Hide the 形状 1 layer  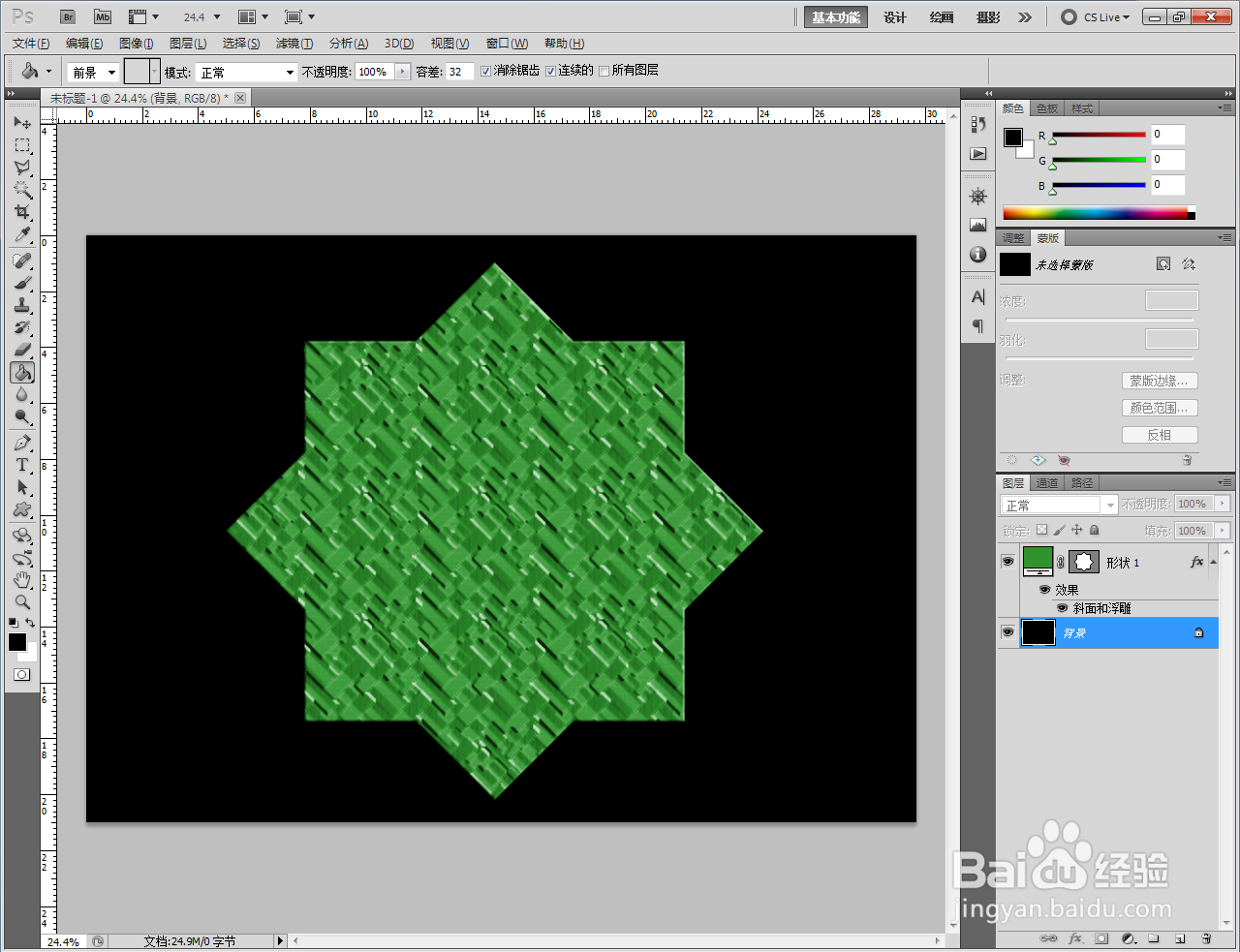[x=1007, y=562]
